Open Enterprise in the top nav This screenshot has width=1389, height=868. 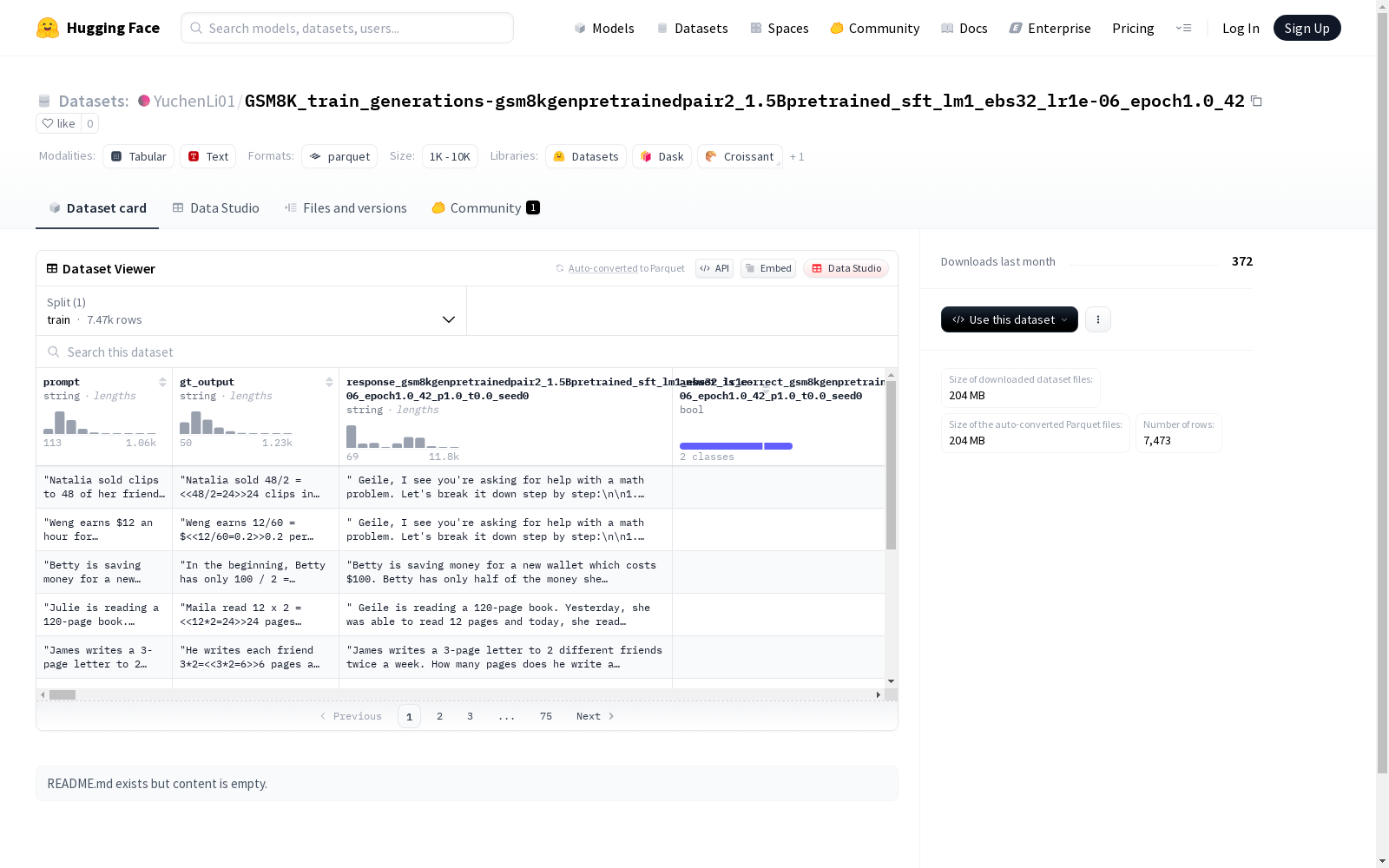pos(1050,28)
